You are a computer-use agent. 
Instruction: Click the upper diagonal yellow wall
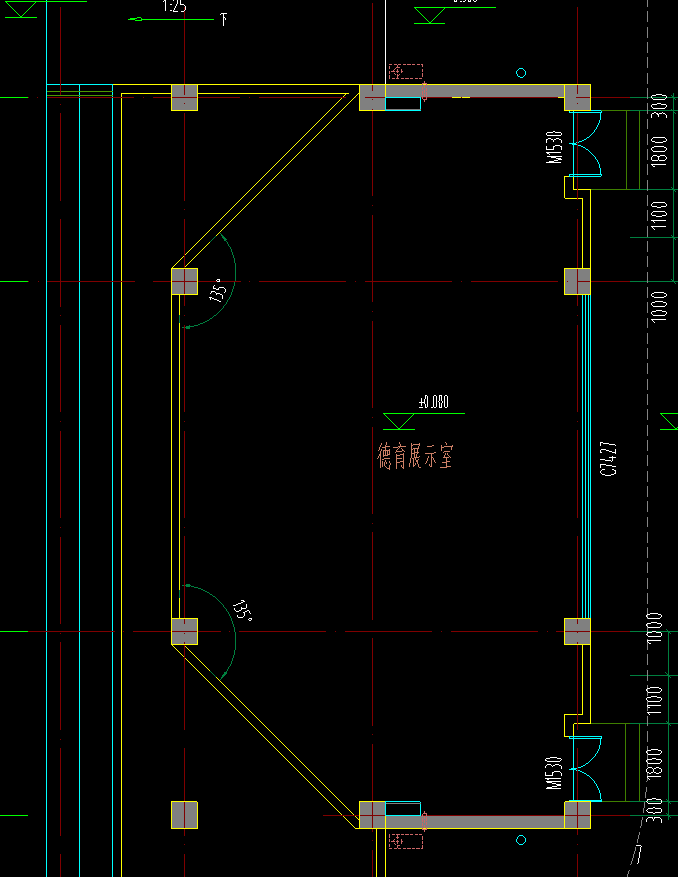coord(266,180)
